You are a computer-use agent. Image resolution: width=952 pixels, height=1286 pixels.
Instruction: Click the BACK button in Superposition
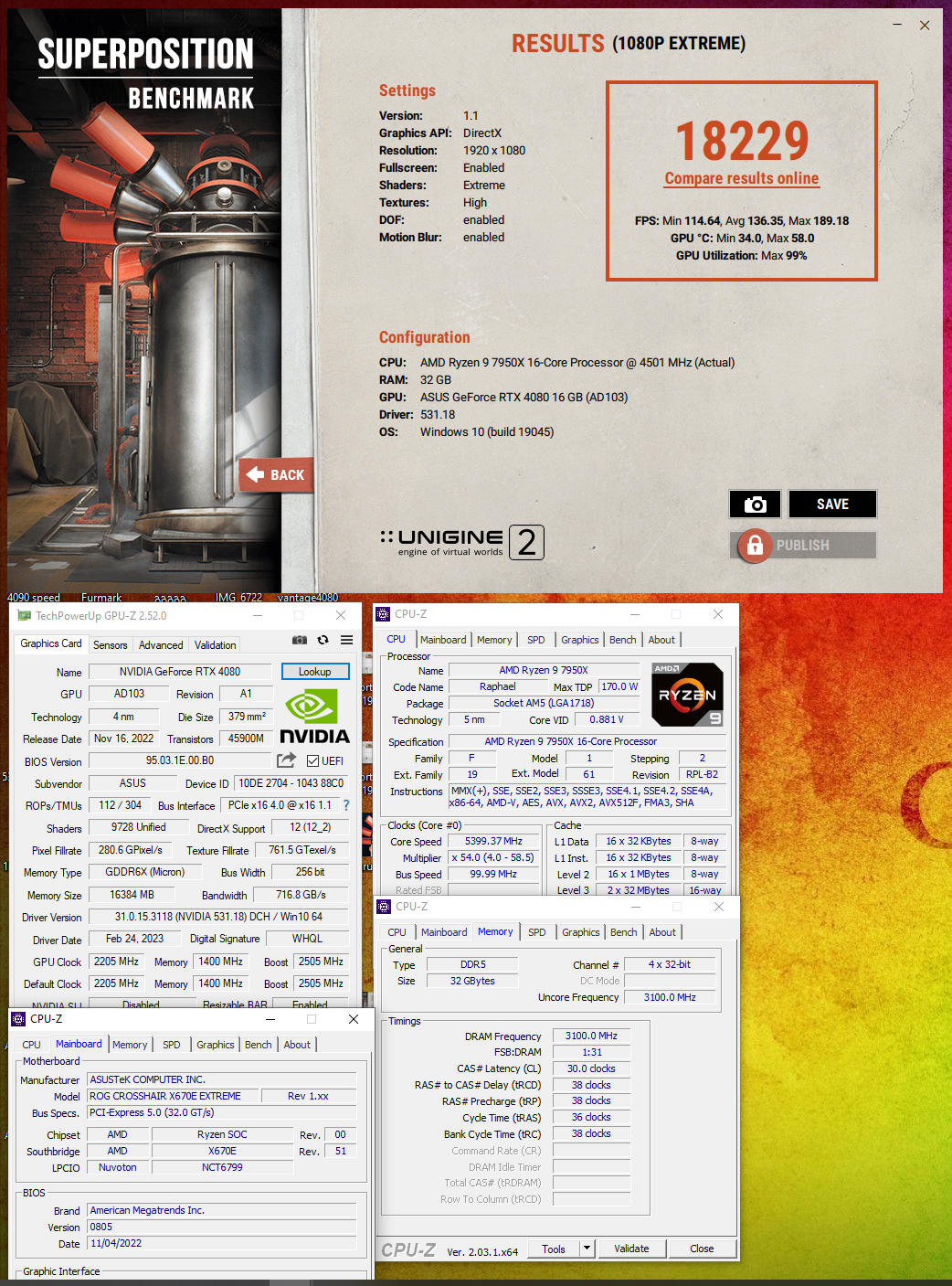tap(277, 475)
